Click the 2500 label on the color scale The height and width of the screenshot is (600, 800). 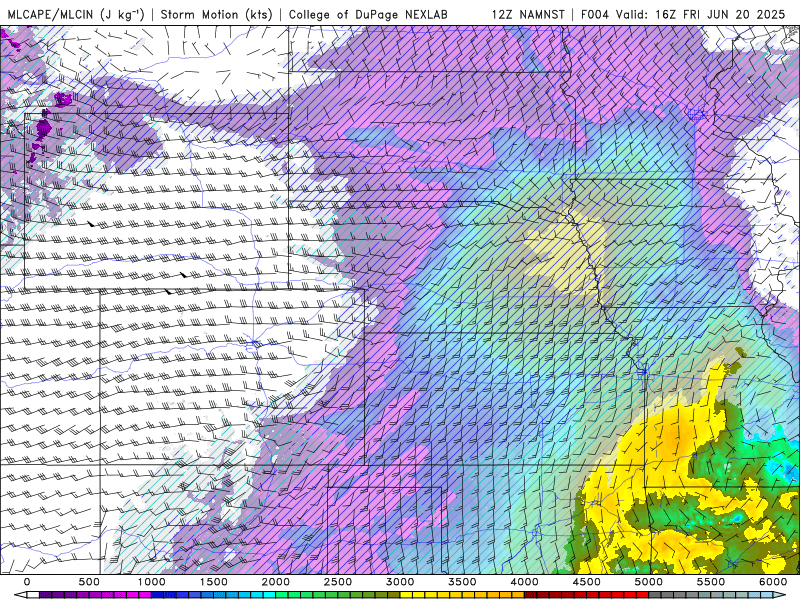pos(338,582)
